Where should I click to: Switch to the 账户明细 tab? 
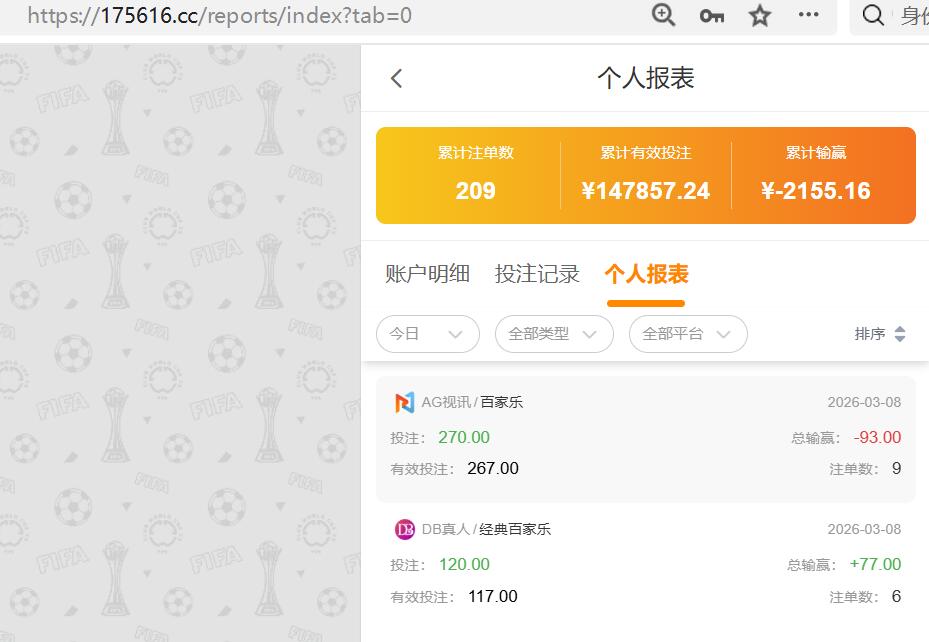coord(426,273)
